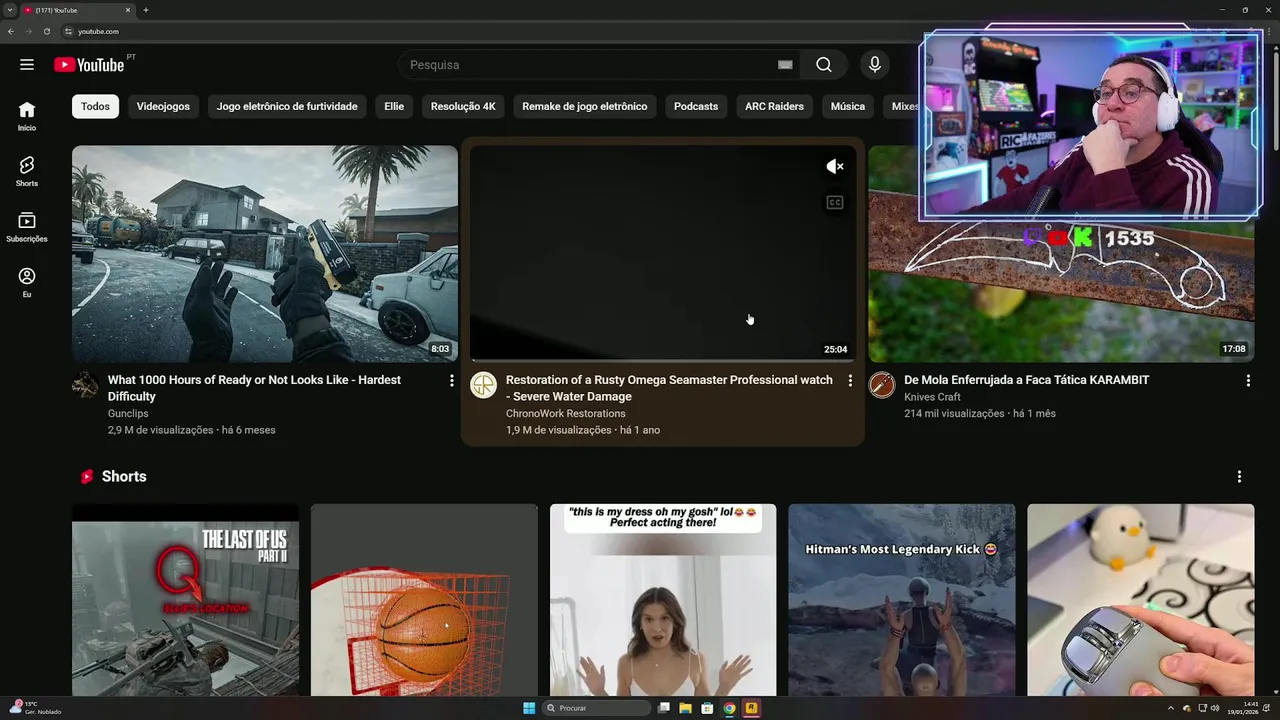
Task: Open the duck mouse gadget short
Action: (x=1141, y=600)
